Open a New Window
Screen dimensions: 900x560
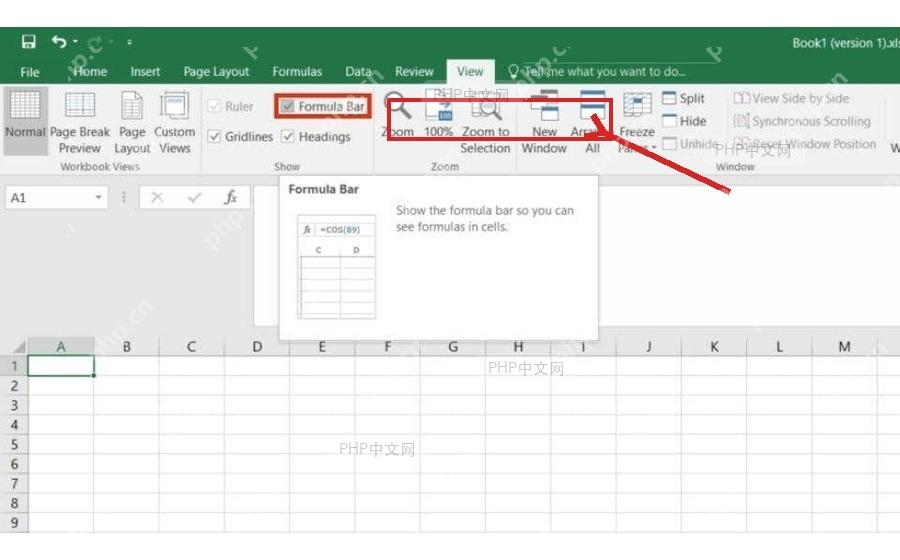tap(544, 122)
